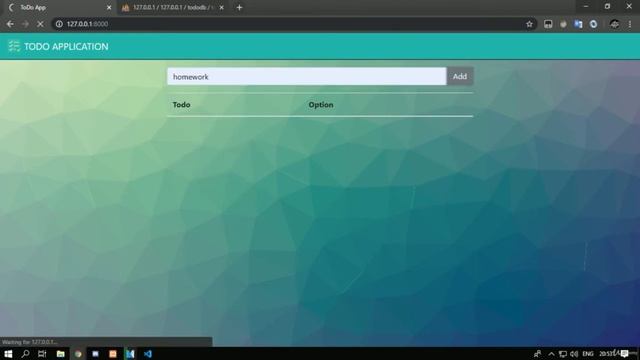Switch to the 127.0.0.1 tododb phpMyAdmin tab
Screen dimensions: 640x360
172,7
